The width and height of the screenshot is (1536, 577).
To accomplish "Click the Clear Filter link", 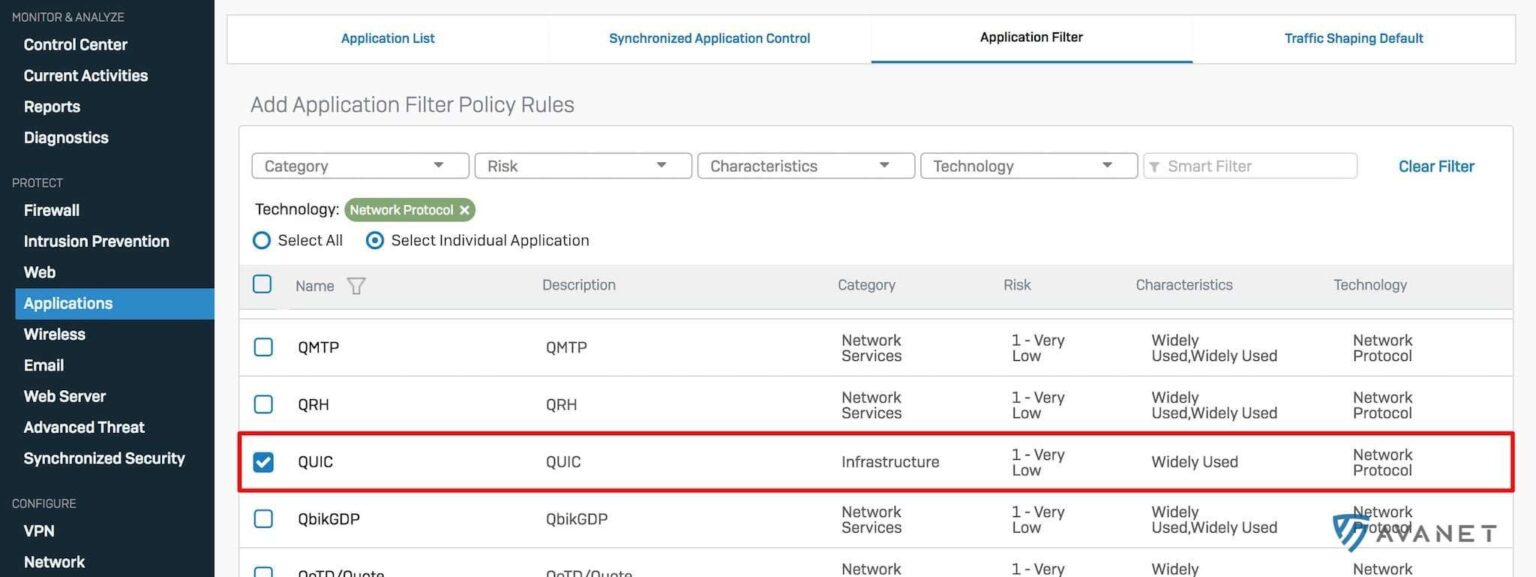I will 1436,166.
